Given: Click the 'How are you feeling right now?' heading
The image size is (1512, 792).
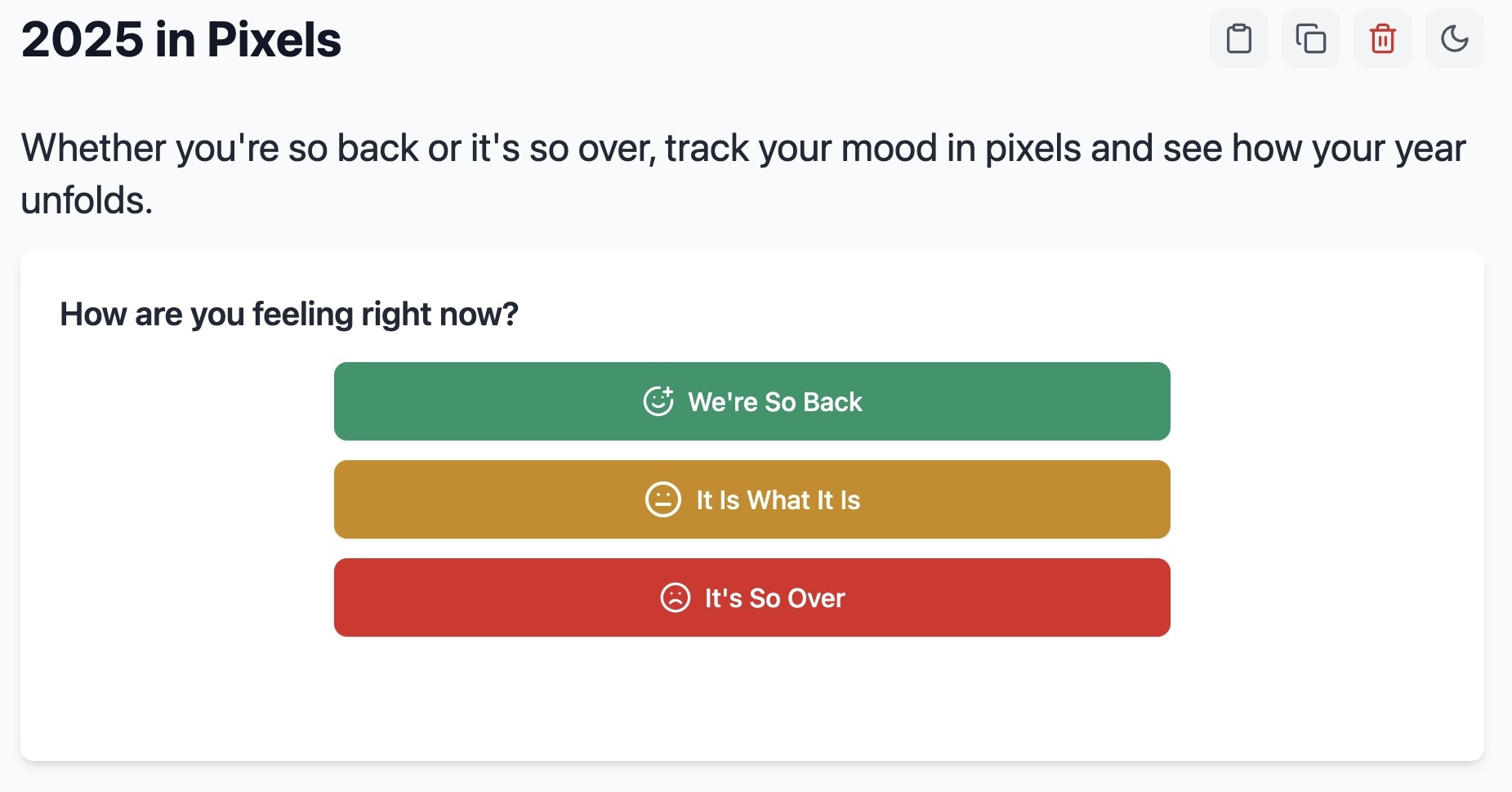Looking at the screenshot, I should pyautogui.click(x=289, y=314).
